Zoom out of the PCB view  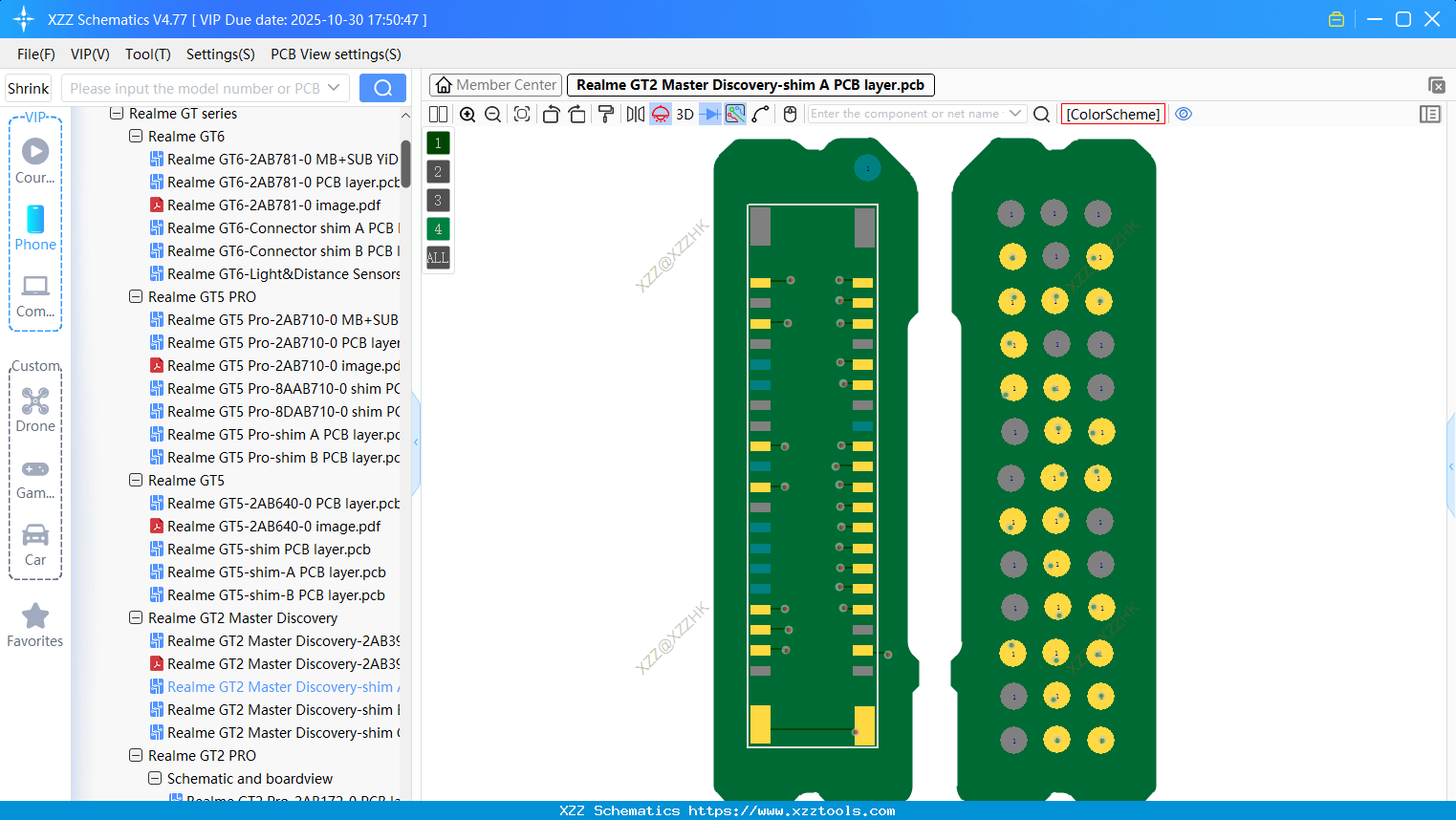tap(493, 115)
